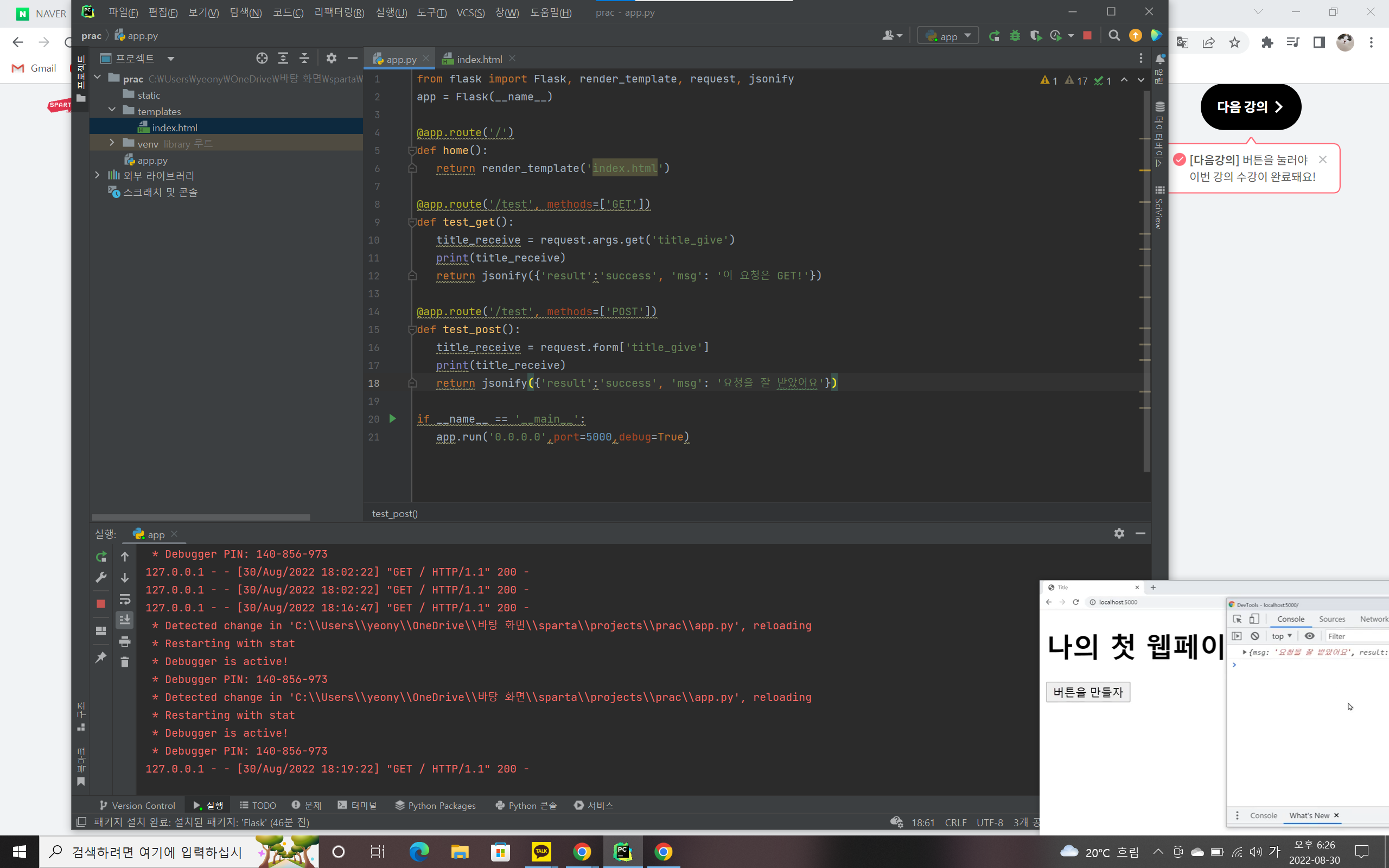Move down the stack trace with the down arrow
This screenshot has width=1389, height=868.
click(x=125, y=578)
